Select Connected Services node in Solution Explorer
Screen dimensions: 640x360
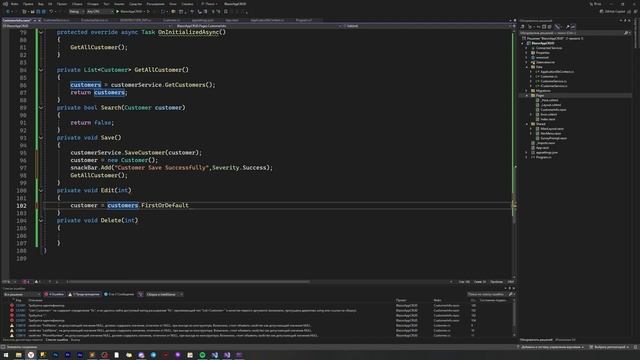(x=549, y=48)
